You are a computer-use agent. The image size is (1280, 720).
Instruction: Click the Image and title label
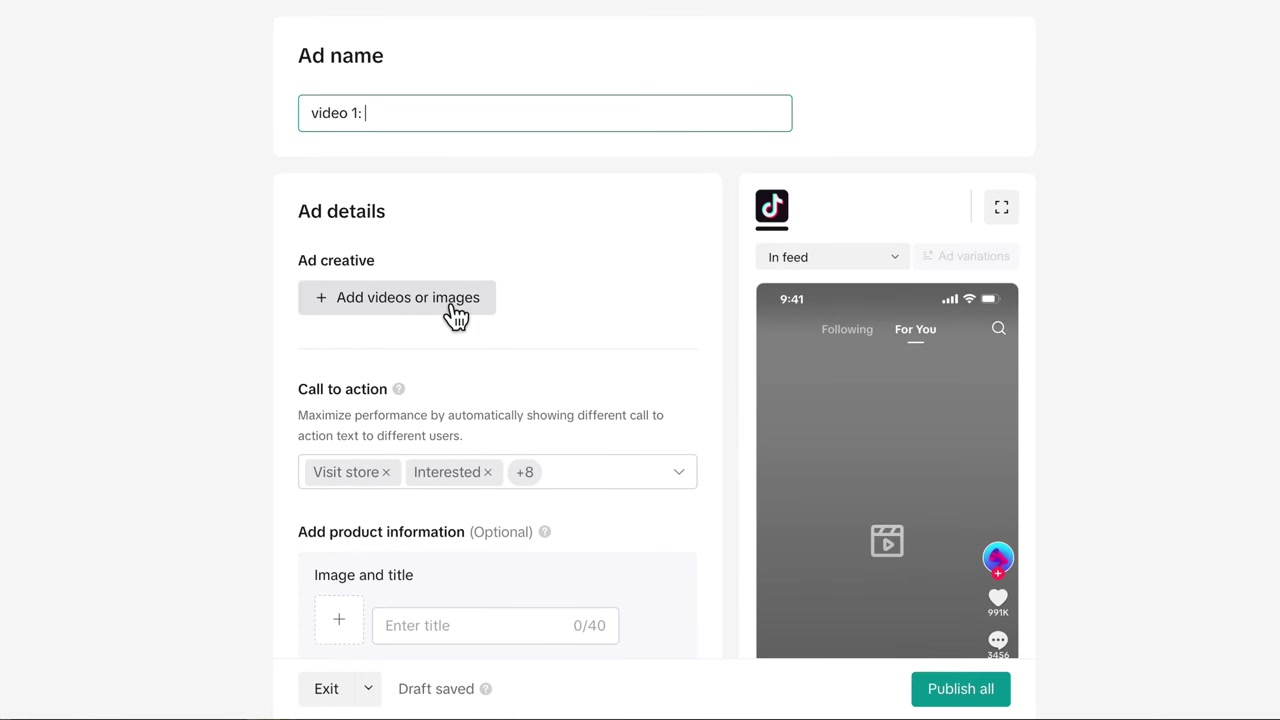364,575
